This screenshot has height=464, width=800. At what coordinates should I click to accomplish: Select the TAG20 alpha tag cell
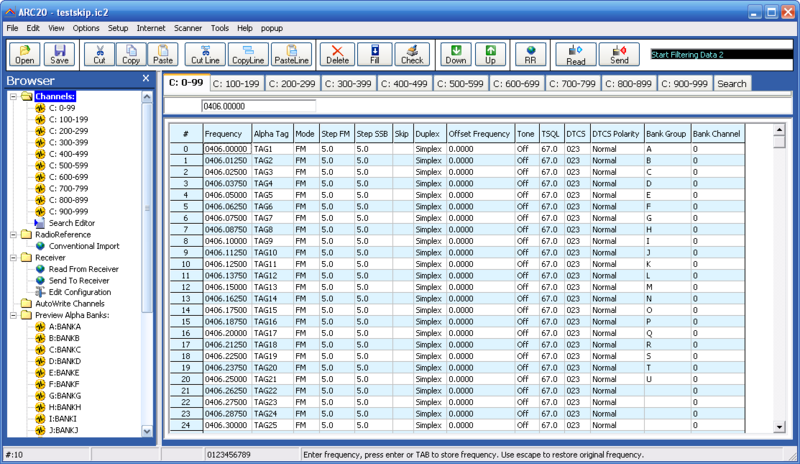(272, 368)
